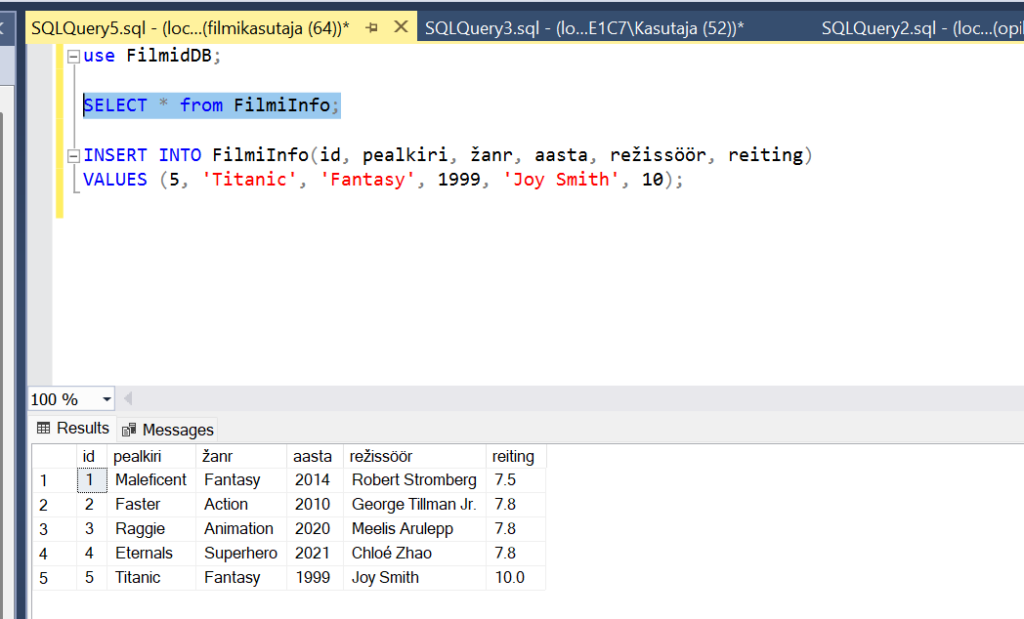Select the 'aasta' column header
Screen dimensions: 1024x619
click(x=315, y=456)
